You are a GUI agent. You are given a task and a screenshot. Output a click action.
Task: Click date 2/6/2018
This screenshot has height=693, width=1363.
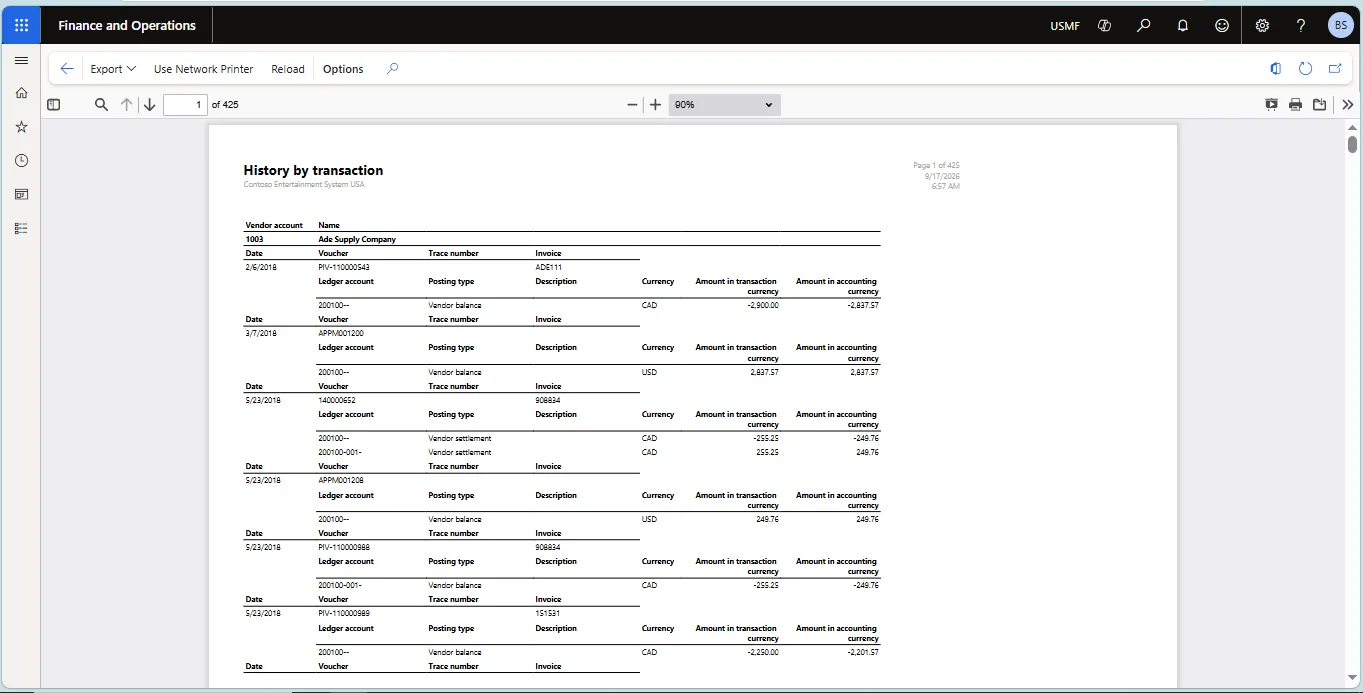tap(260, 267)
